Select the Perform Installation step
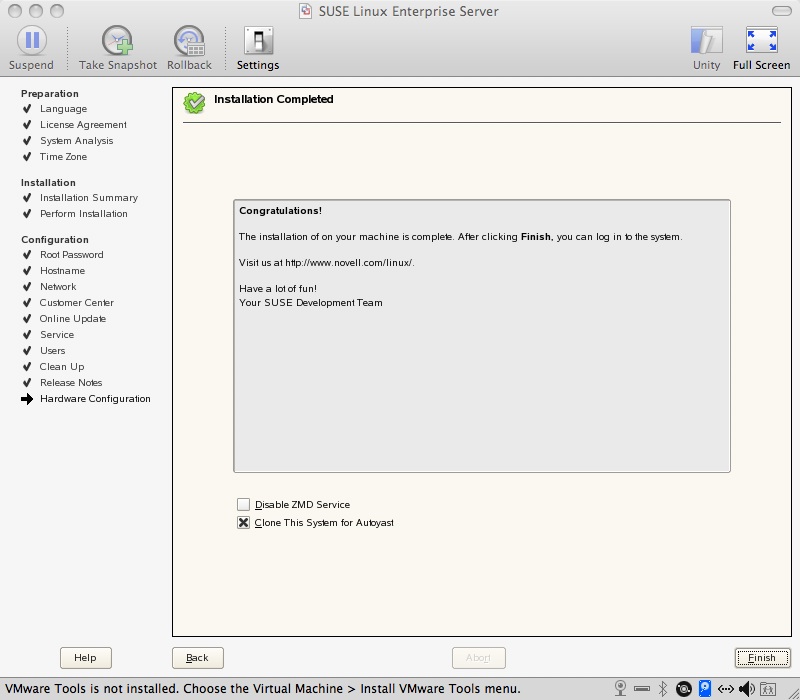The height and width of the screenshot is (700, 800). pyautogui.click(x=84, y=214)
